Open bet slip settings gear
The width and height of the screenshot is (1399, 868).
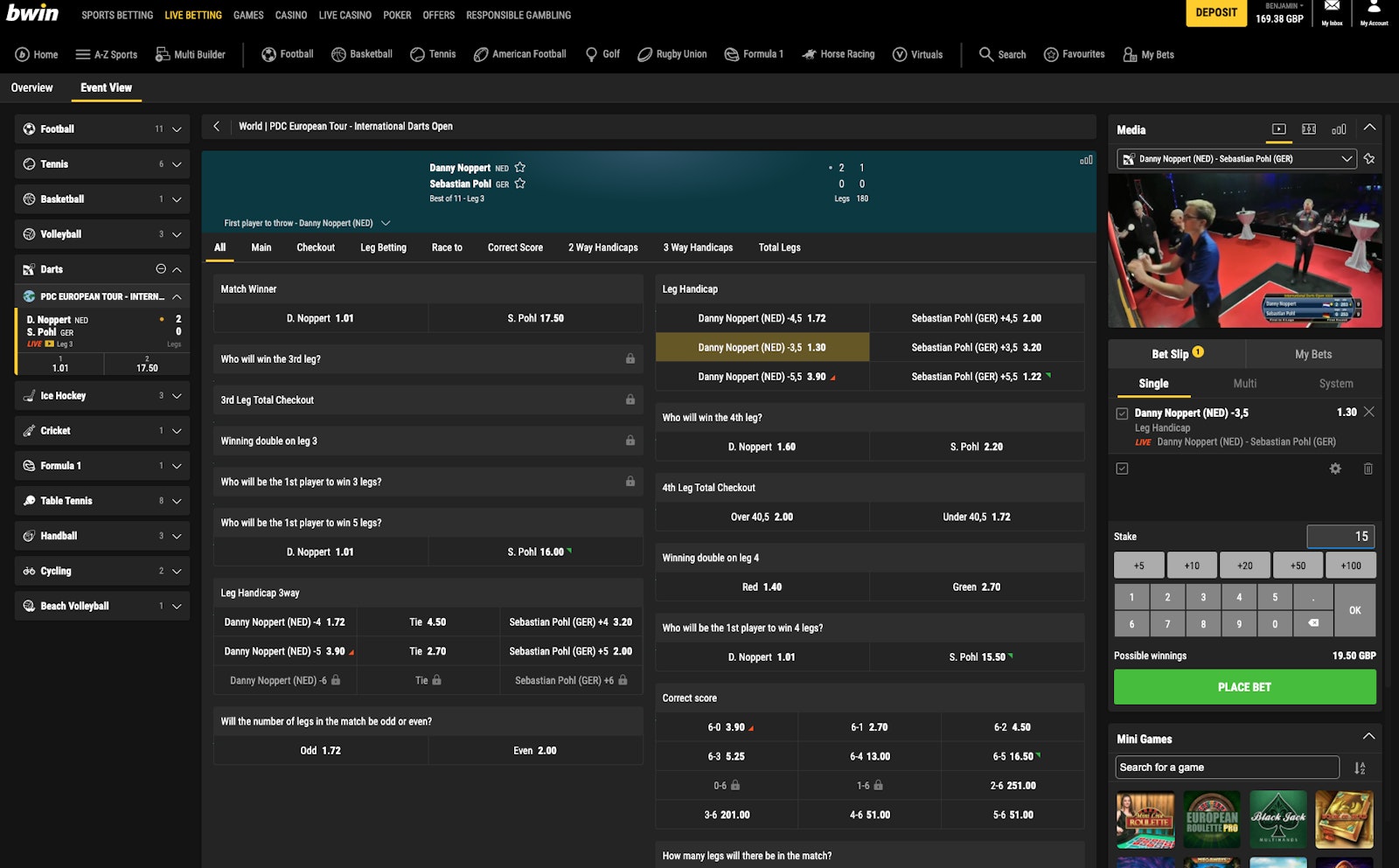pos(1335,469)
